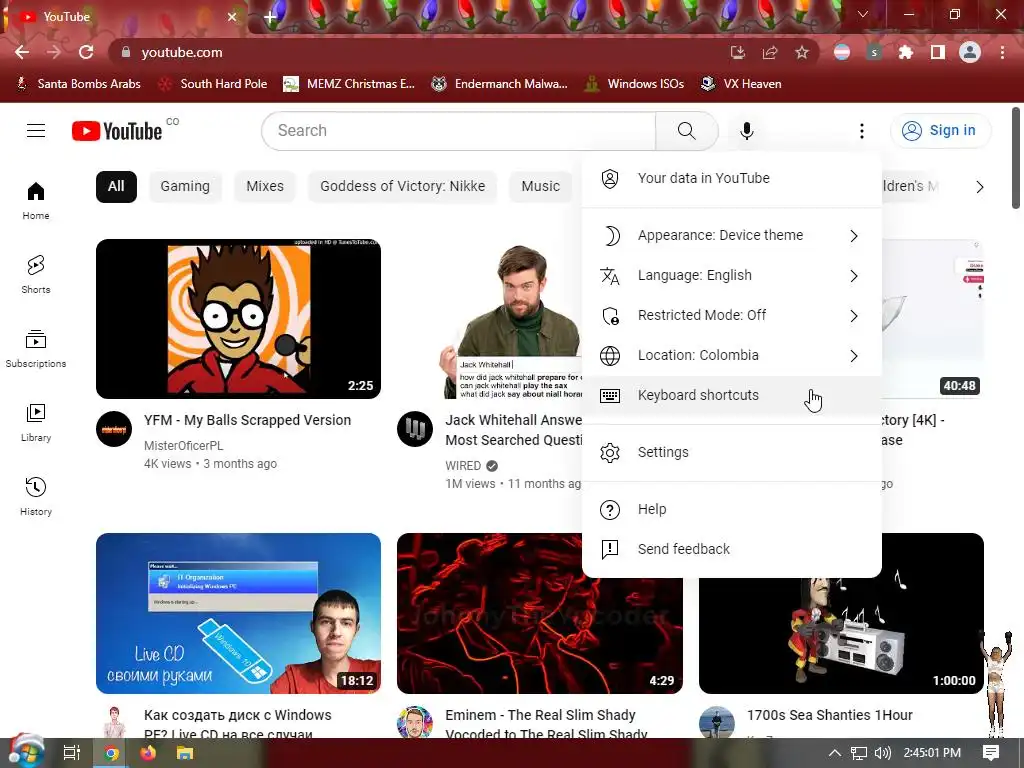Click the Sign in button
The height and width of the screenshot is (768, 1024).
940,131
